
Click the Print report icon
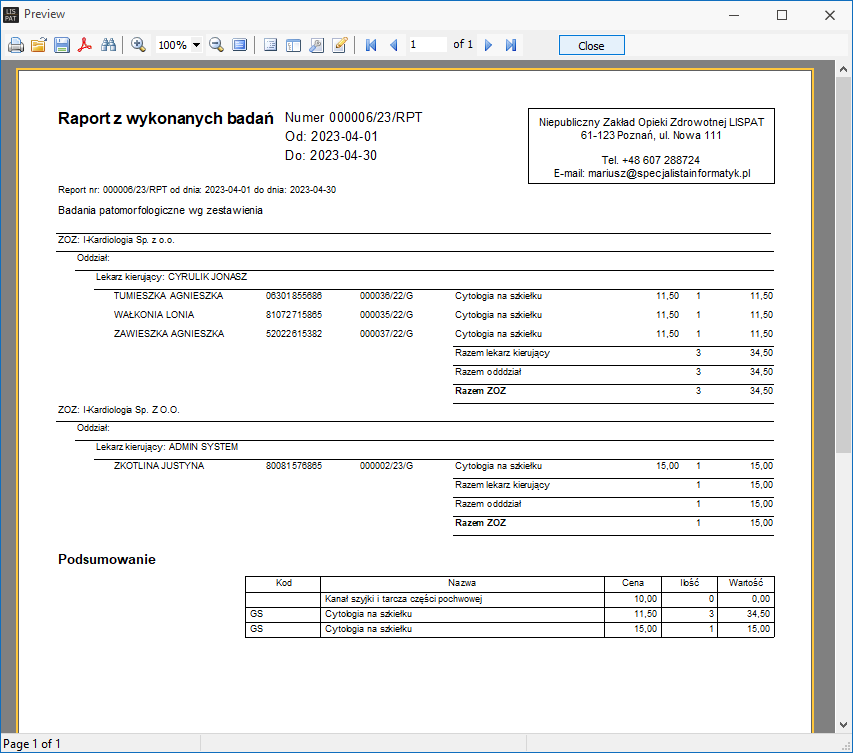[16, 45]
